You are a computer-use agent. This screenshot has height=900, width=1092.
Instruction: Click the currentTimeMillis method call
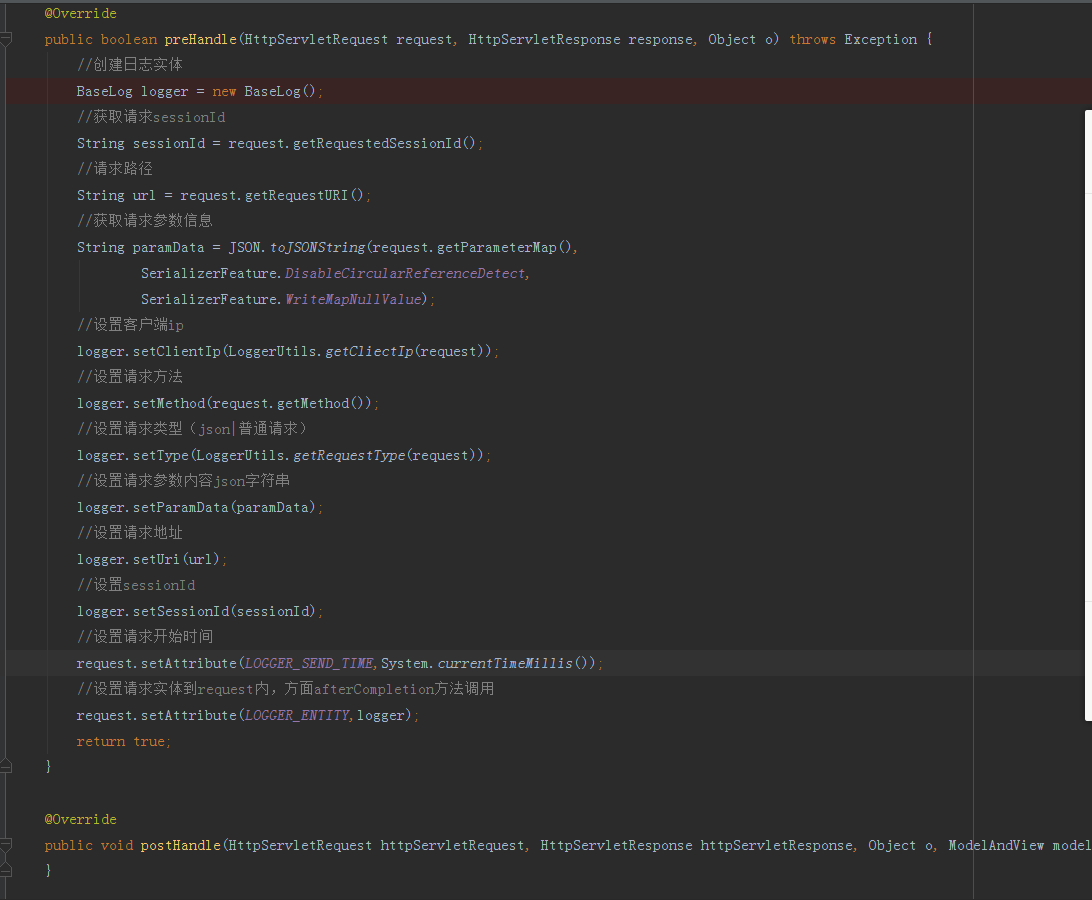coord(505,664)
